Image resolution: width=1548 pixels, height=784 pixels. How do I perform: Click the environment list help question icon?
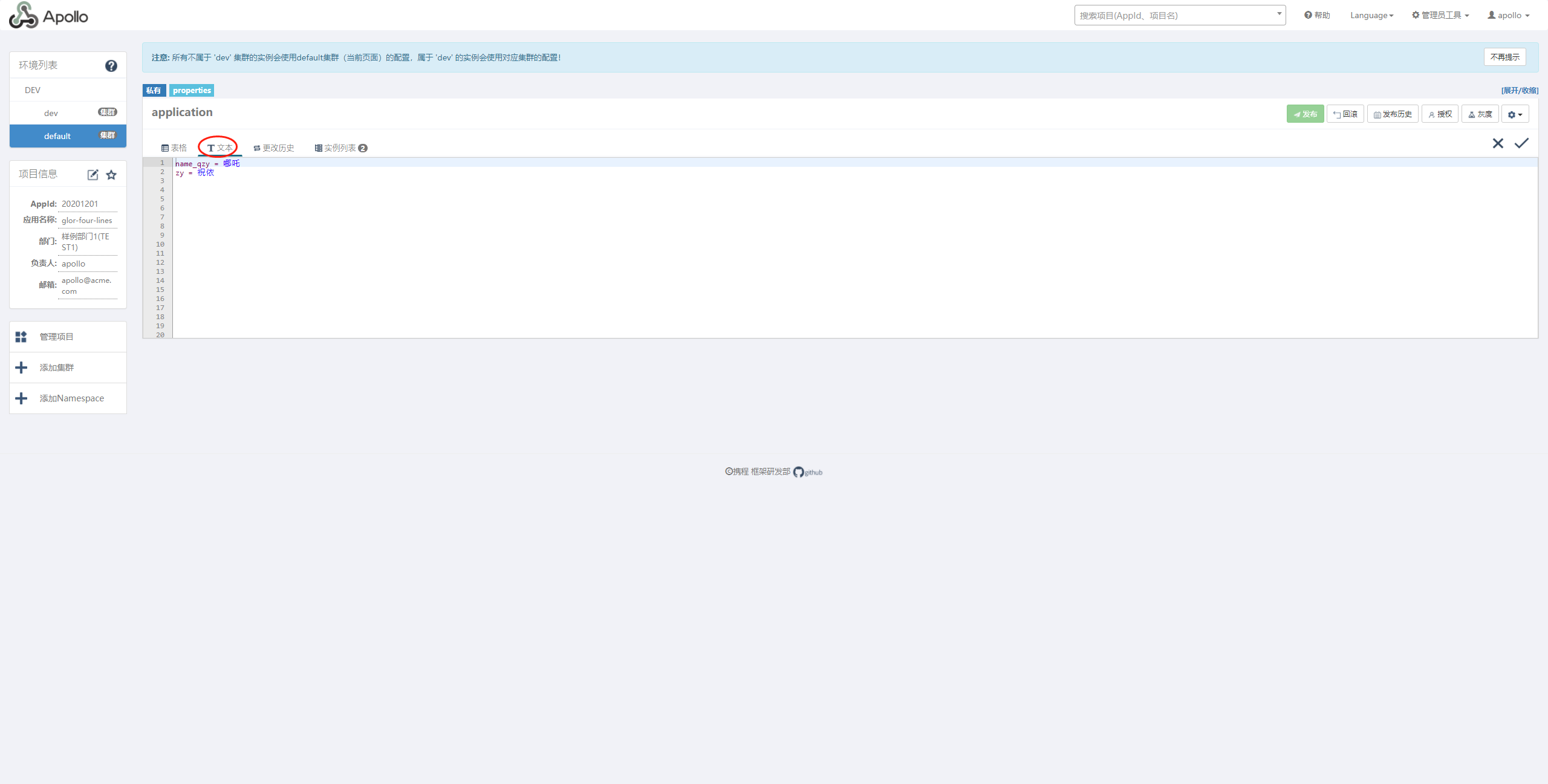coord(111,66)
